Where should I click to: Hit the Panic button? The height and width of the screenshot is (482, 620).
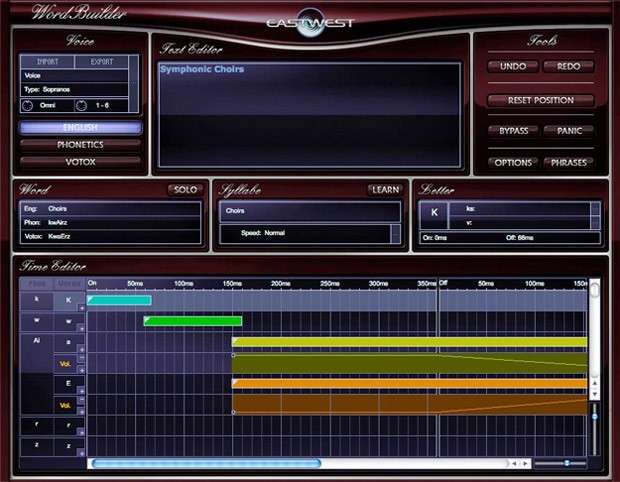tap(569, 131)
